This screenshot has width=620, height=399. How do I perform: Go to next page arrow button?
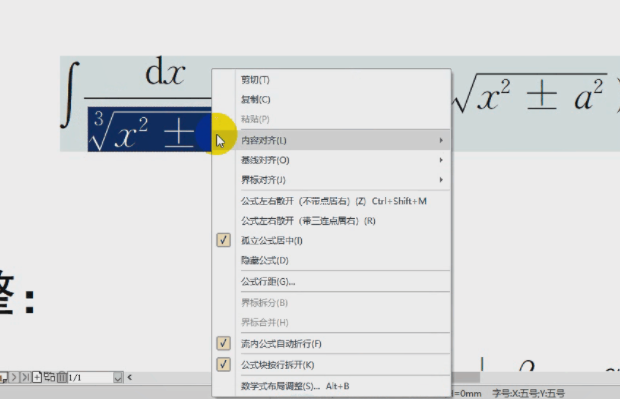pyautogui.click(x=14, y=377)
